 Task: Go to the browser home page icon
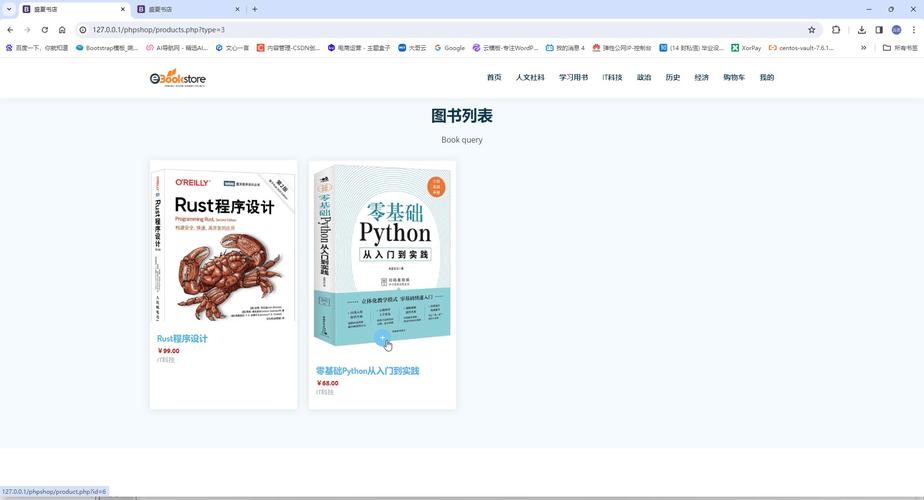(62, 29)
